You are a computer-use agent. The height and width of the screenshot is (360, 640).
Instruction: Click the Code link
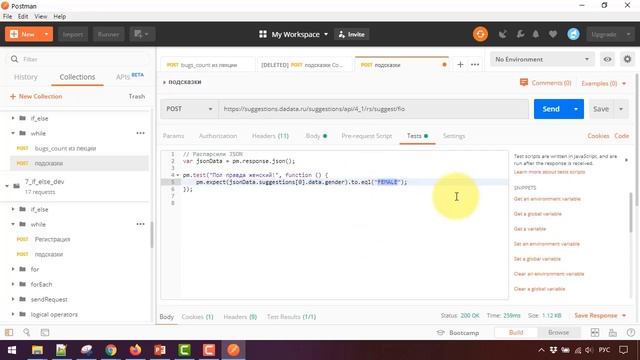622,136
